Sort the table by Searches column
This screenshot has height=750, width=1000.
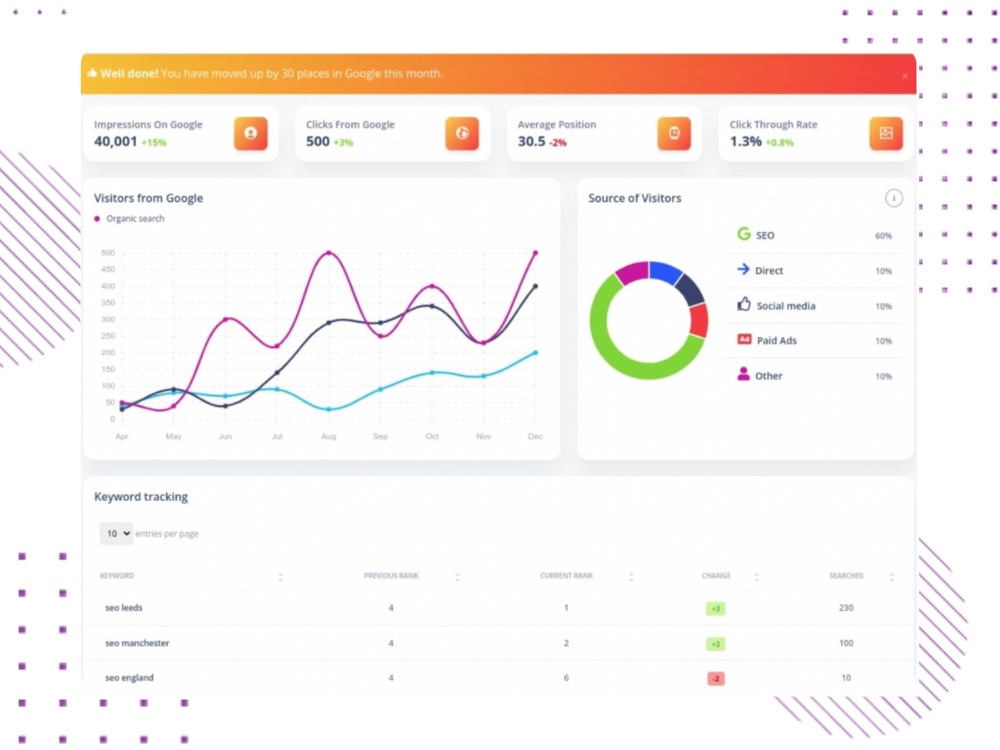point(892,577)
